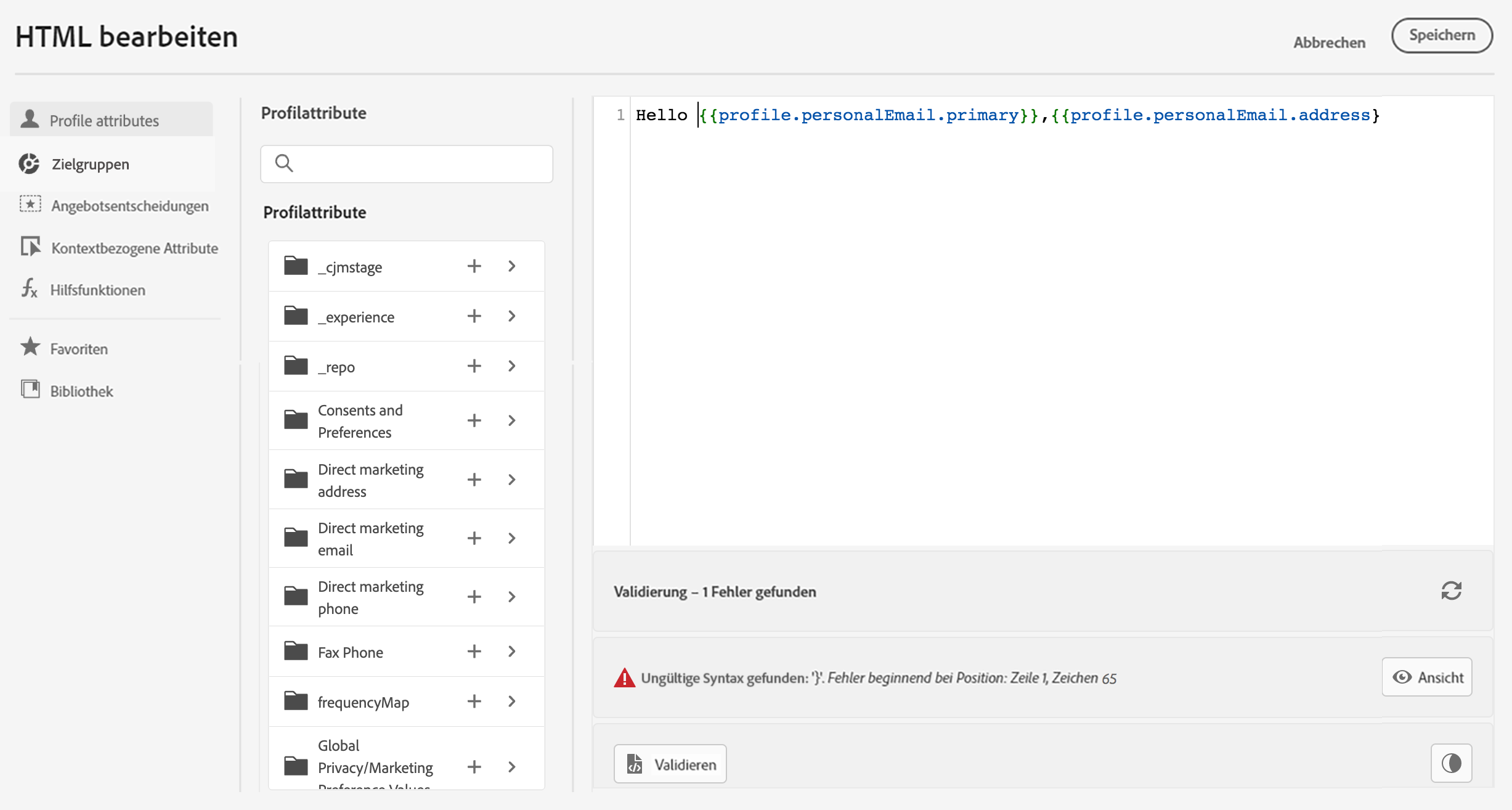Click the search magnifier icon
The image size is (1512, 810).
[284, 163]
